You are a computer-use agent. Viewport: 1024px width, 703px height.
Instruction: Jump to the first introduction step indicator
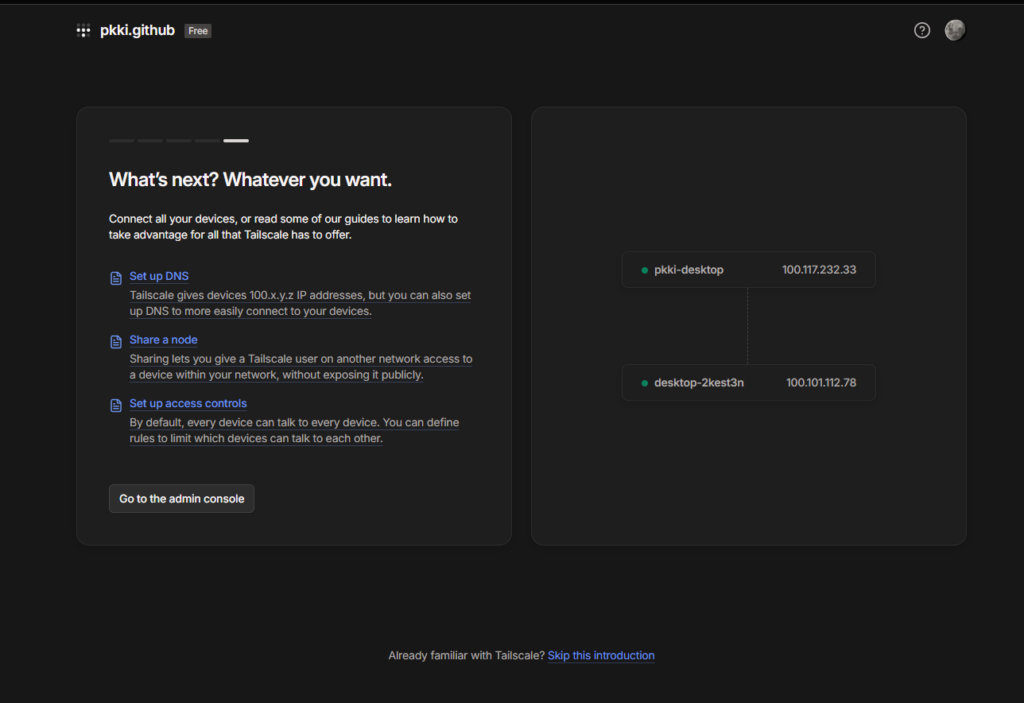[x=121, y=141]
